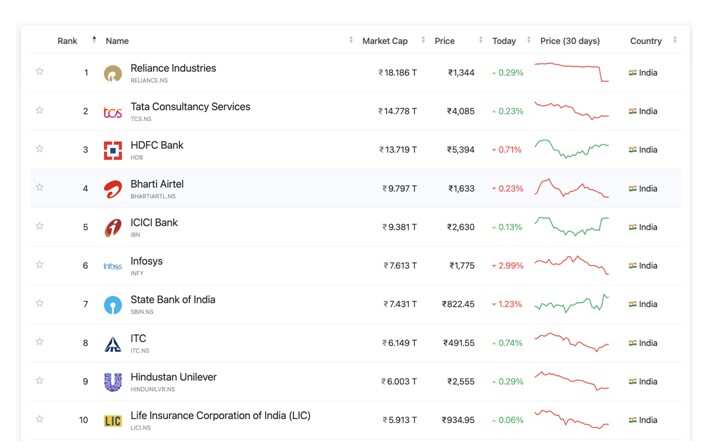View Reliance Industries 30-day price chart
Image resolution: width=722 pixels, height=447 pixels.
[x=571, y=72]
